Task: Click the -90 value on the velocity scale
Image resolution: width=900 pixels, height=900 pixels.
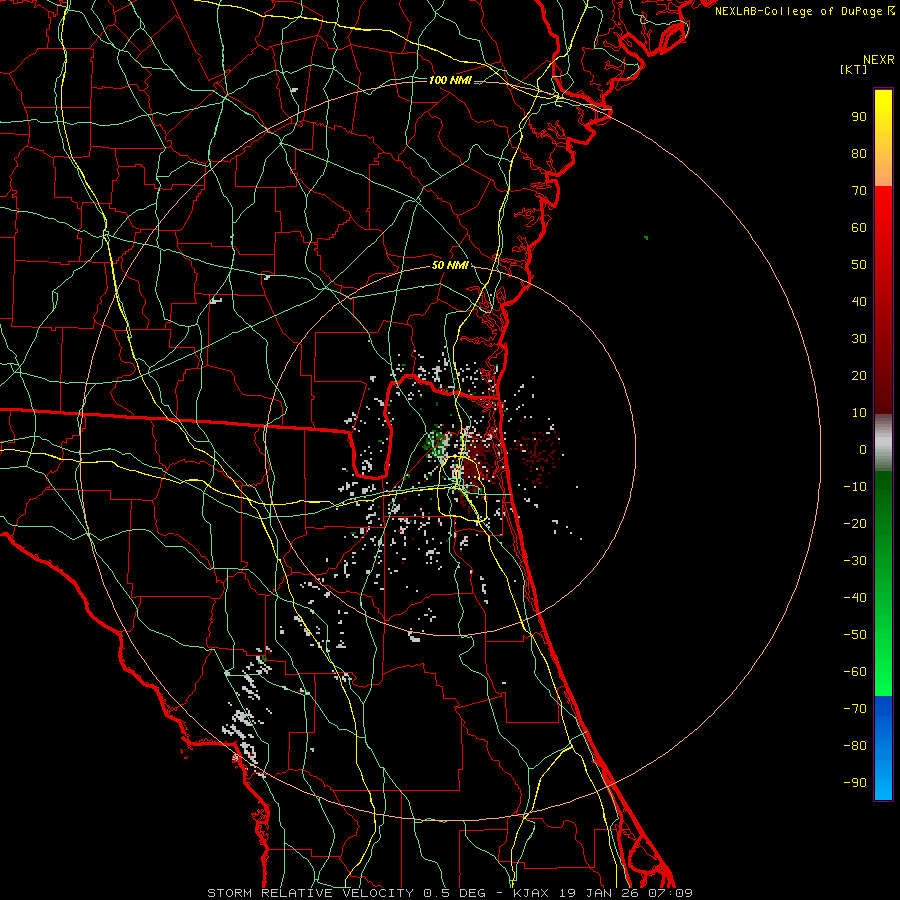Action: [855, 783]
